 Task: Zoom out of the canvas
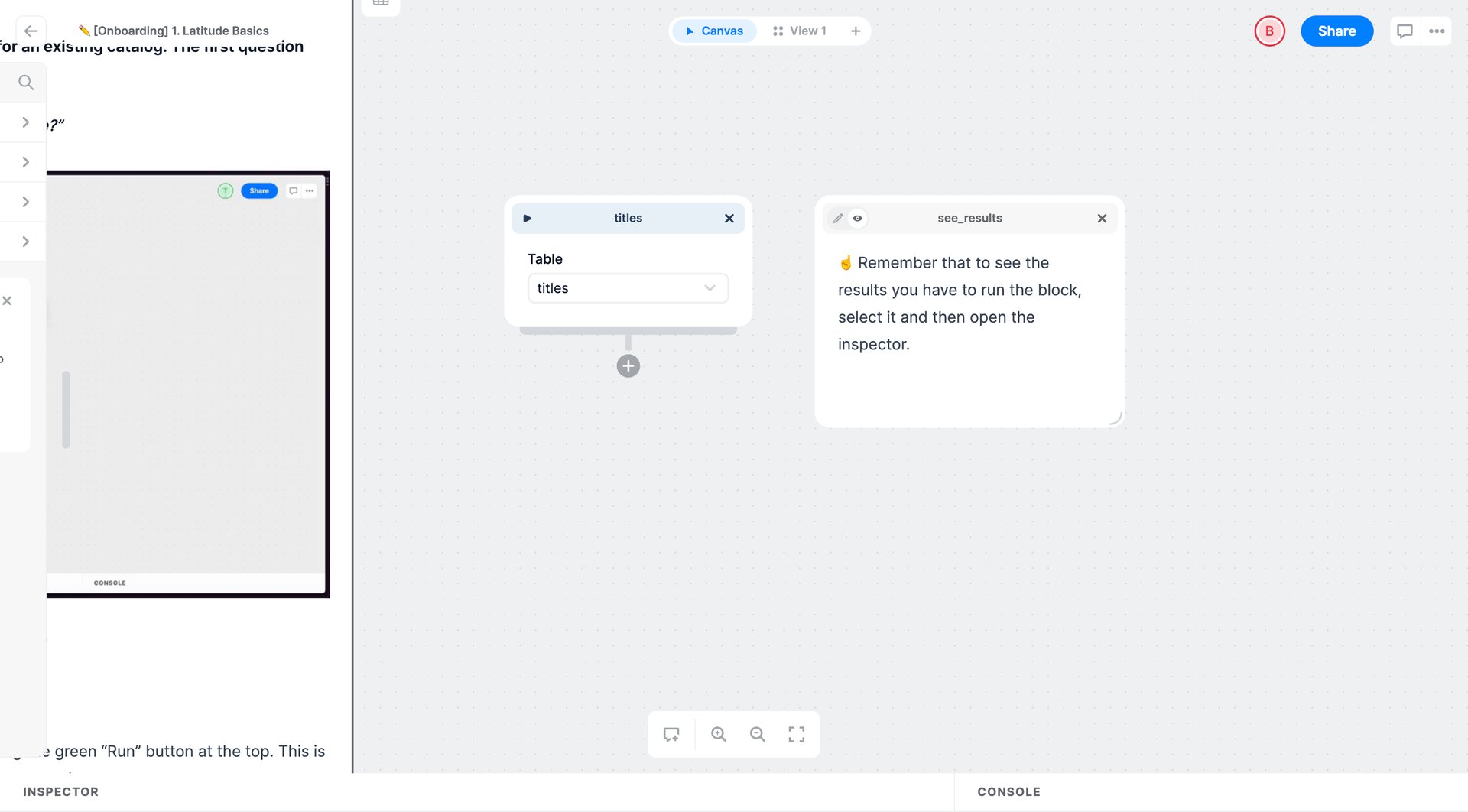pyautogui.click(x=757, y=733)
